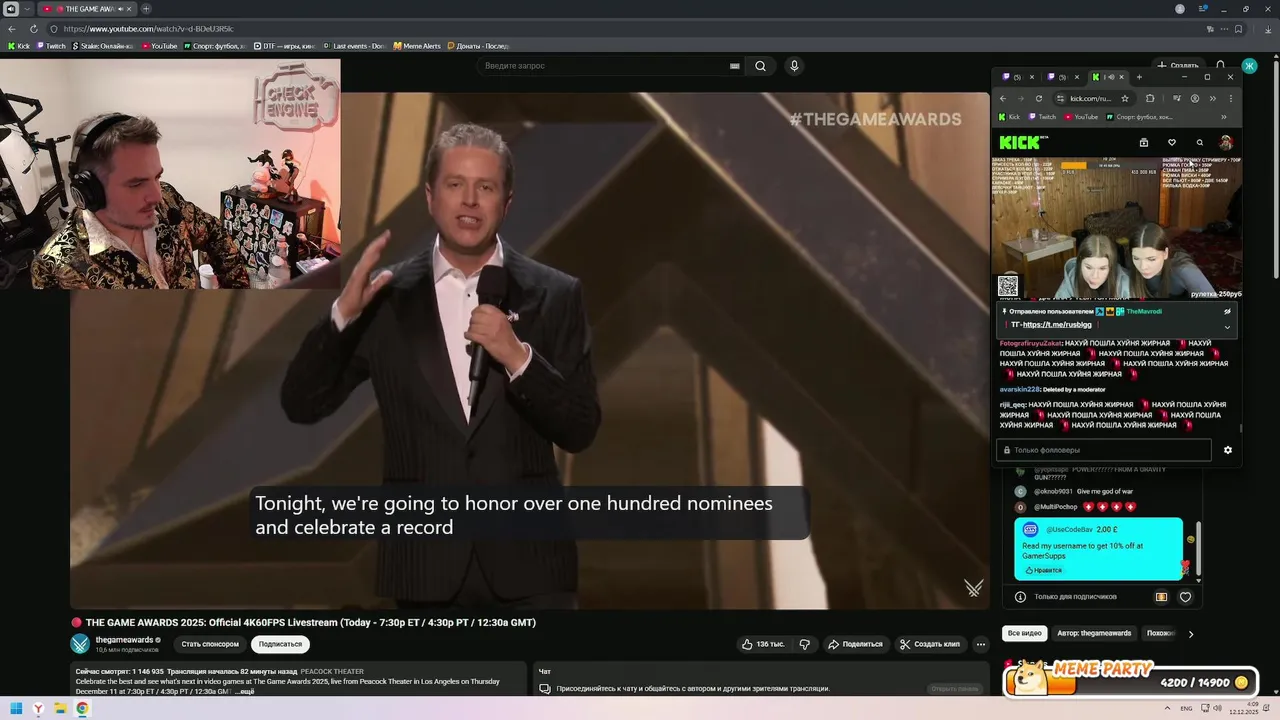This screenshot has height=720, width=1280.
Task: Select Все видео filter chip
Action: tap(1025, 633)
